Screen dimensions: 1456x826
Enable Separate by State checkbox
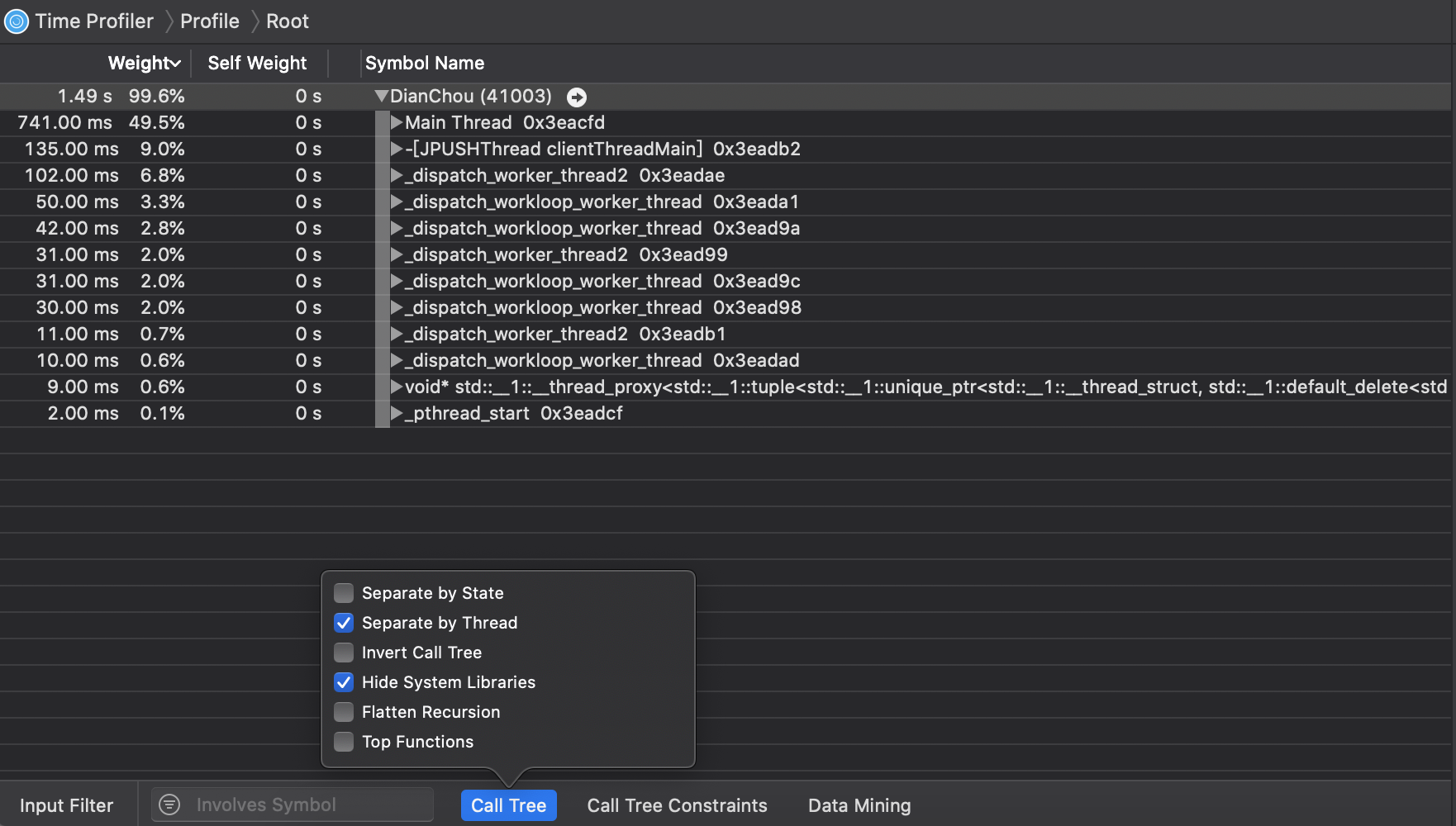pos(344,593)
